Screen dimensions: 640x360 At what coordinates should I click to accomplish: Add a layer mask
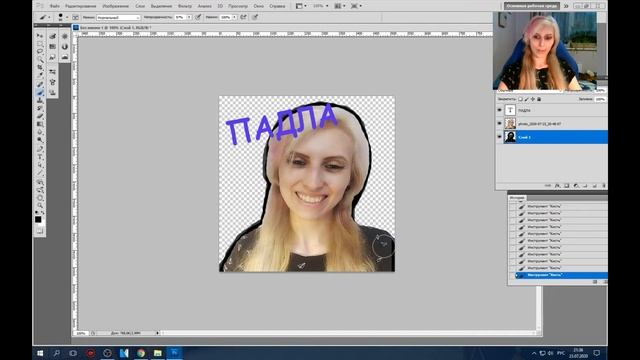click(x=567, y=186)
